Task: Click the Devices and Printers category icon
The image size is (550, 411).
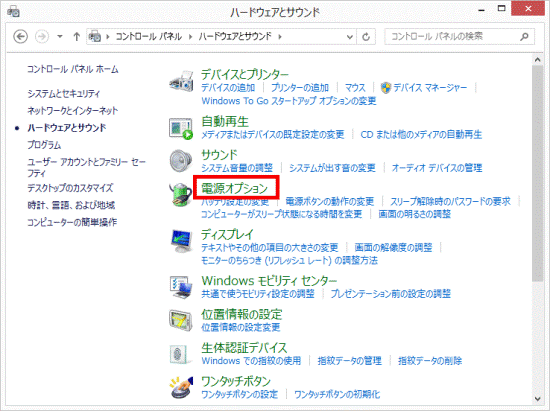Action: point(181,81)
